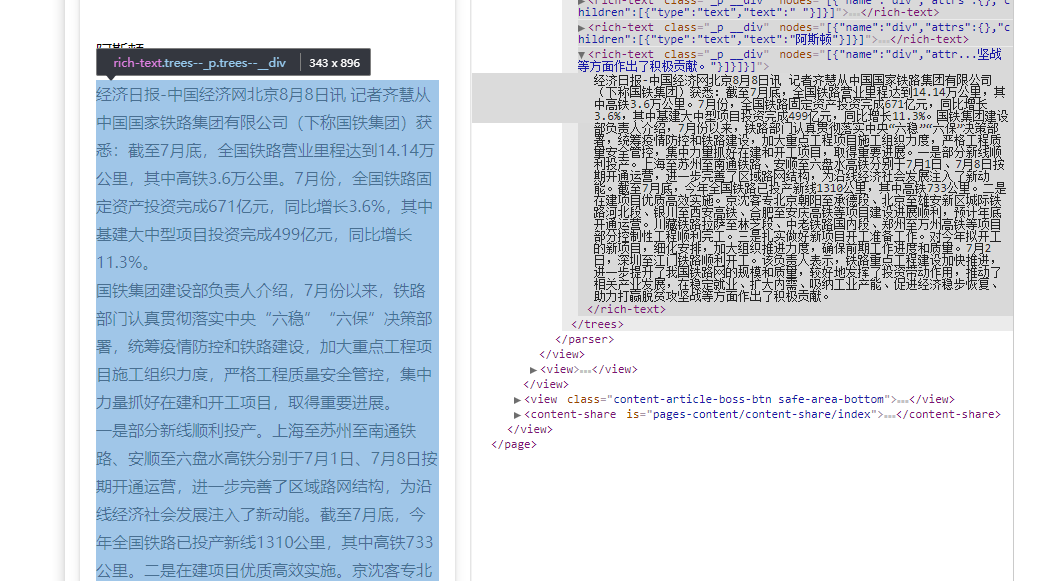Expand the rich-text node containing 阿斯顿
Viewport: 1037px width, 581px height.
point(581,28)
